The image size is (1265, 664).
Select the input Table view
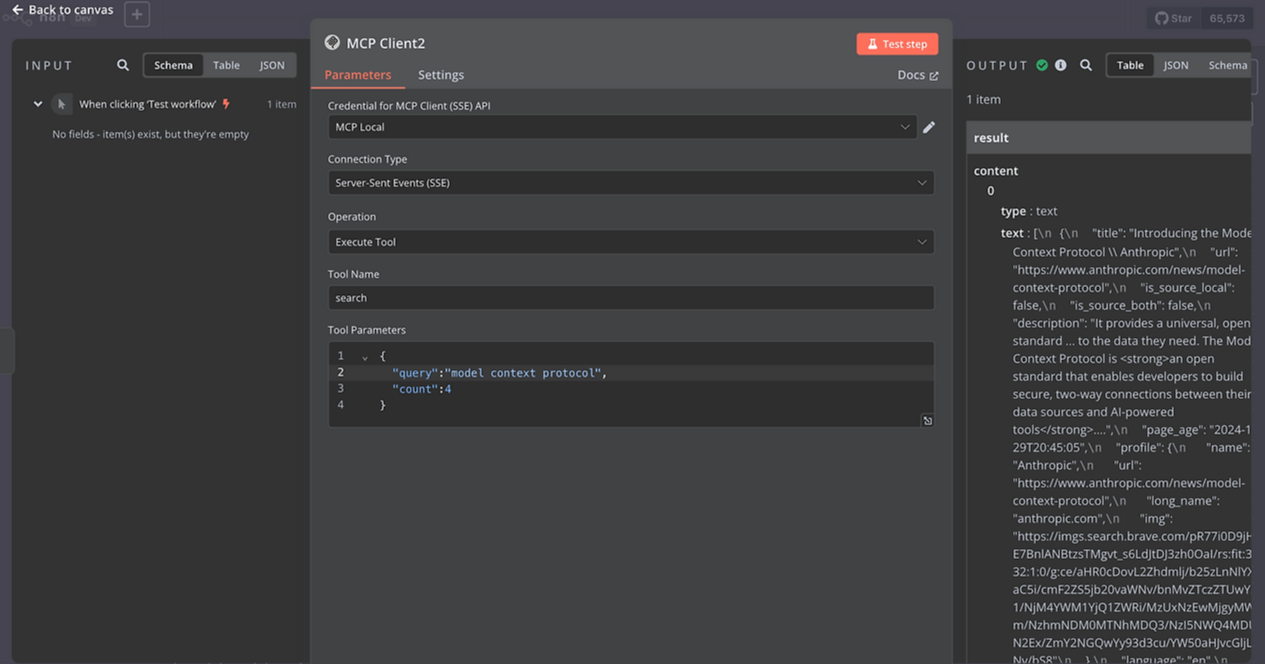[227, 65]
